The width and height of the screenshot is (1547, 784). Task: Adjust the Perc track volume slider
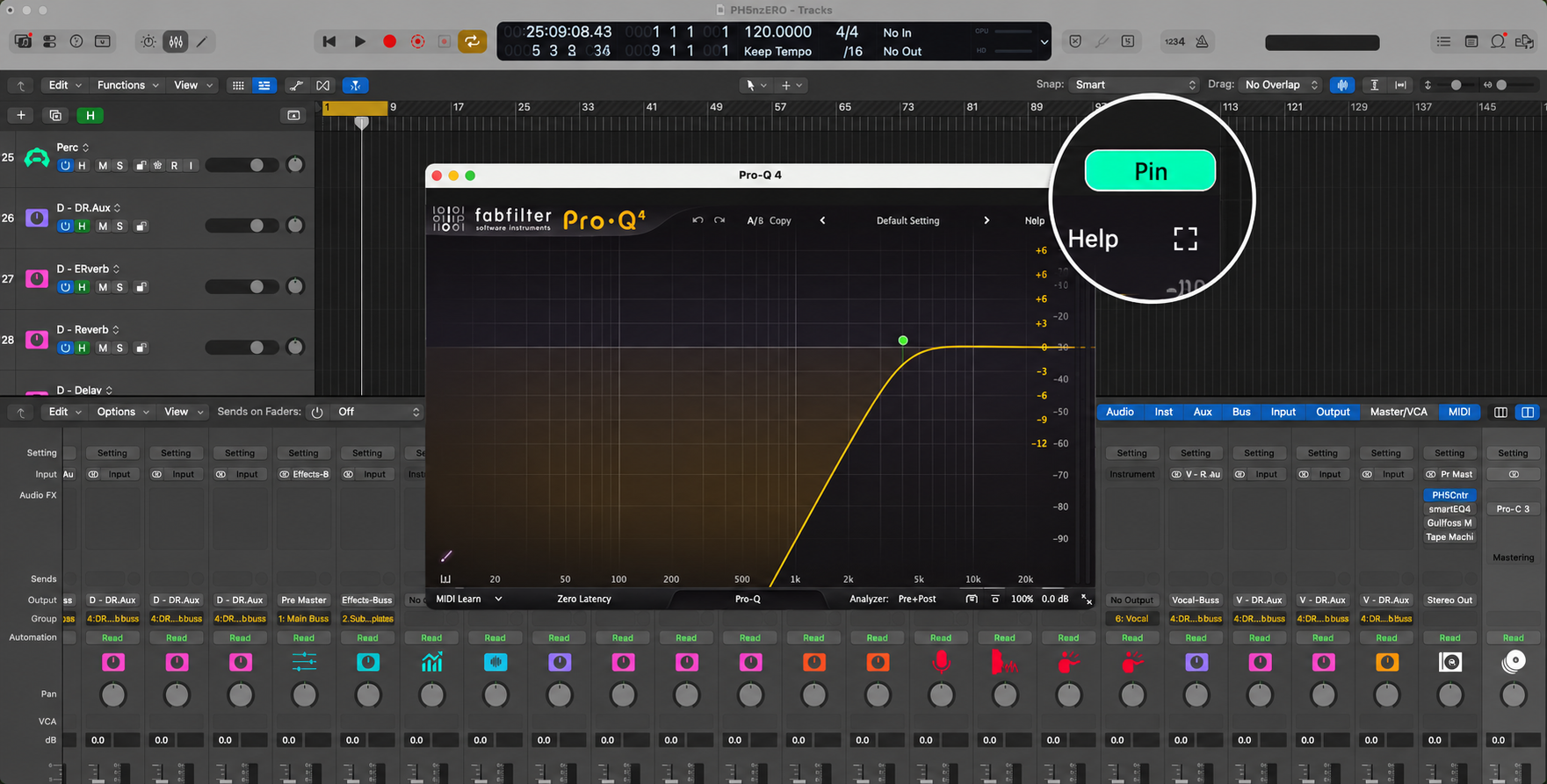click(242, 165)
